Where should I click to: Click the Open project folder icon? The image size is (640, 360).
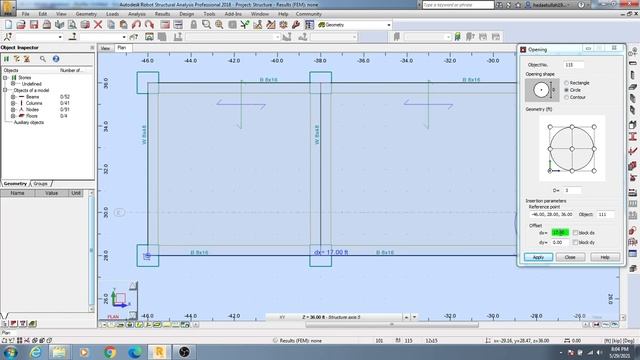point(21,25)
